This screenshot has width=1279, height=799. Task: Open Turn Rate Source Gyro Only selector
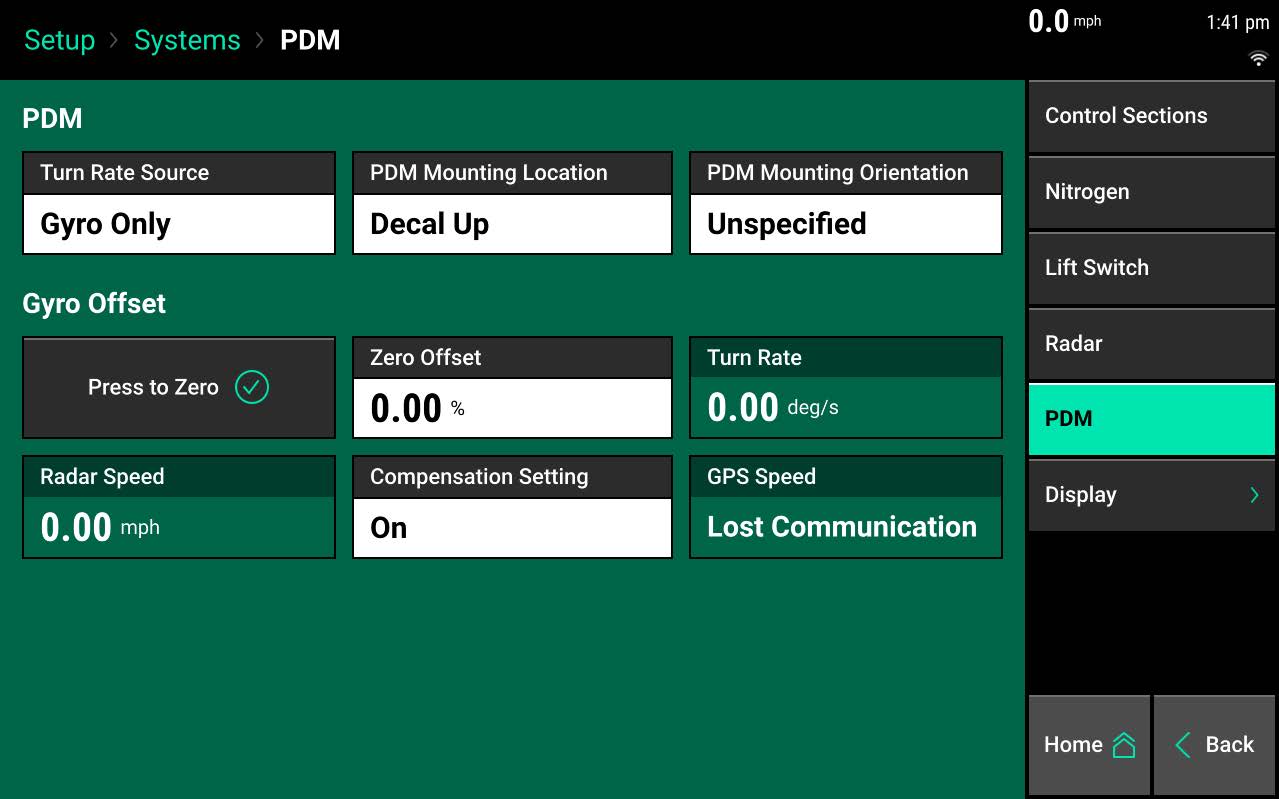coord(179,203)
